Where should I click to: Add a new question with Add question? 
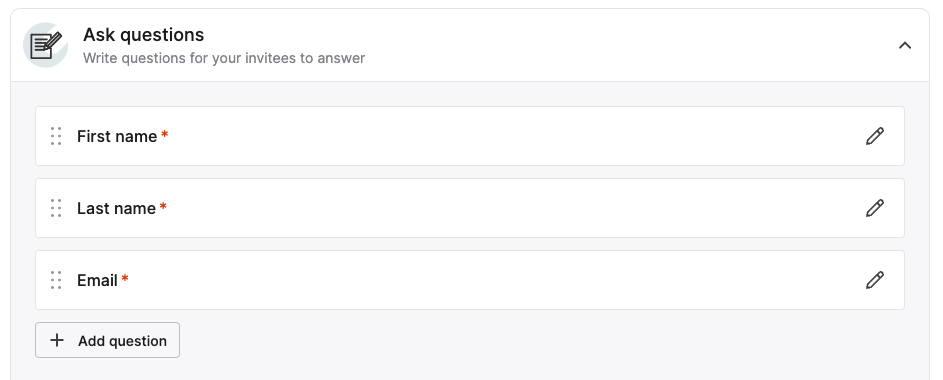pyautogui.click(x=107, y=340)
